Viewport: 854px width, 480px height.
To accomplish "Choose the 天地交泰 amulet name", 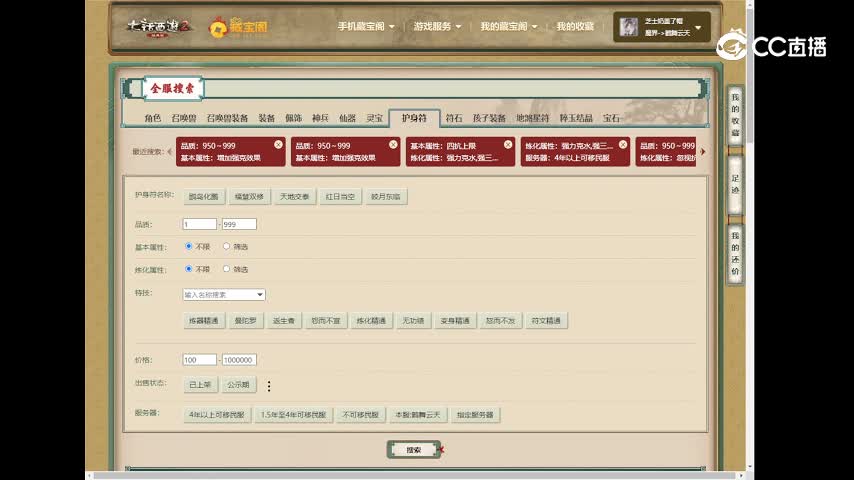I will click(x=295, y=197).
